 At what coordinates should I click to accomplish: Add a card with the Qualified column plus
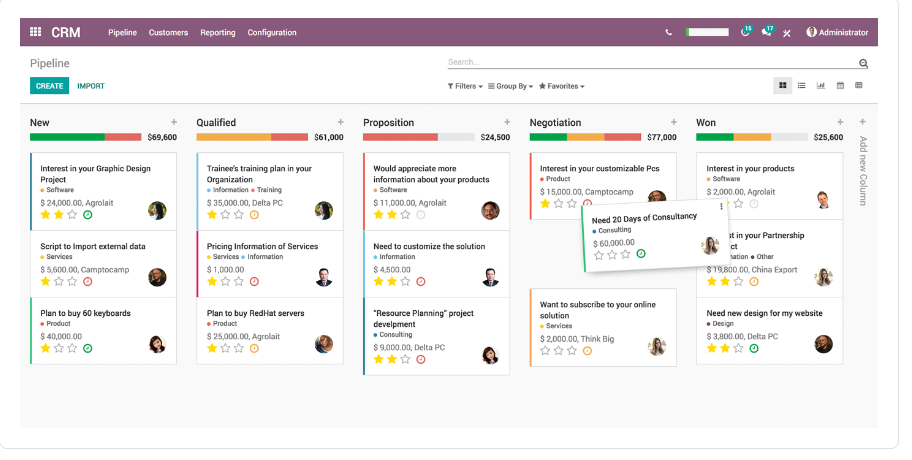[340, 122]
